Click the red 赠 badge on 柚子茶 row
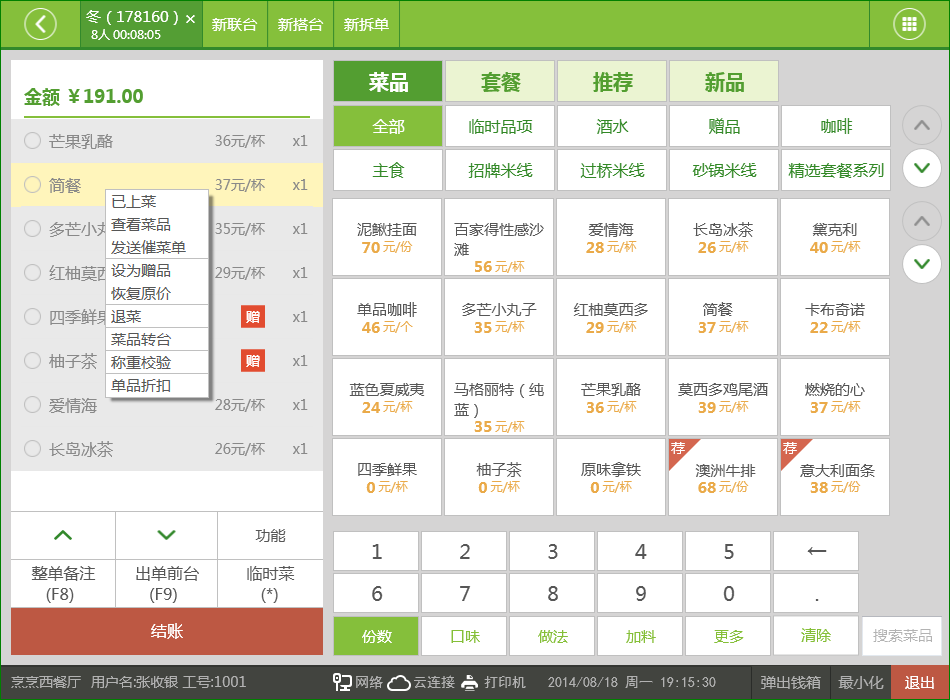 [x=253, y=361]
